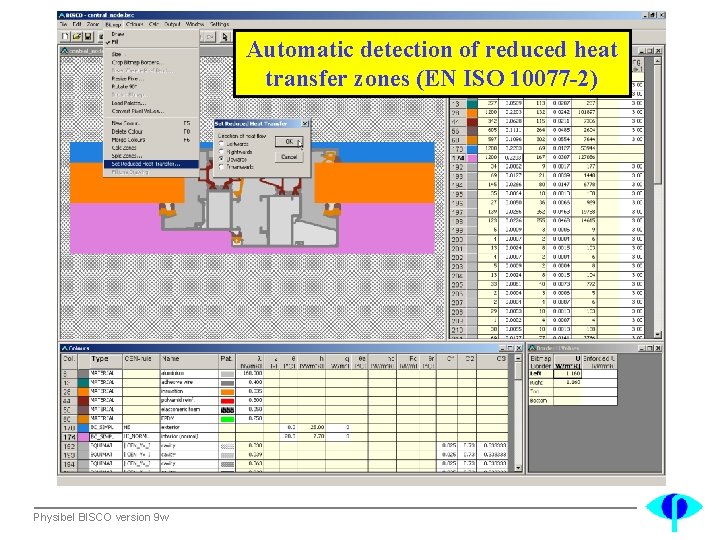Image resolution: width=720 pixels, height=540 pixels.
Task: Click the Colours table scroll-down arrow
Action: [518, 468]
